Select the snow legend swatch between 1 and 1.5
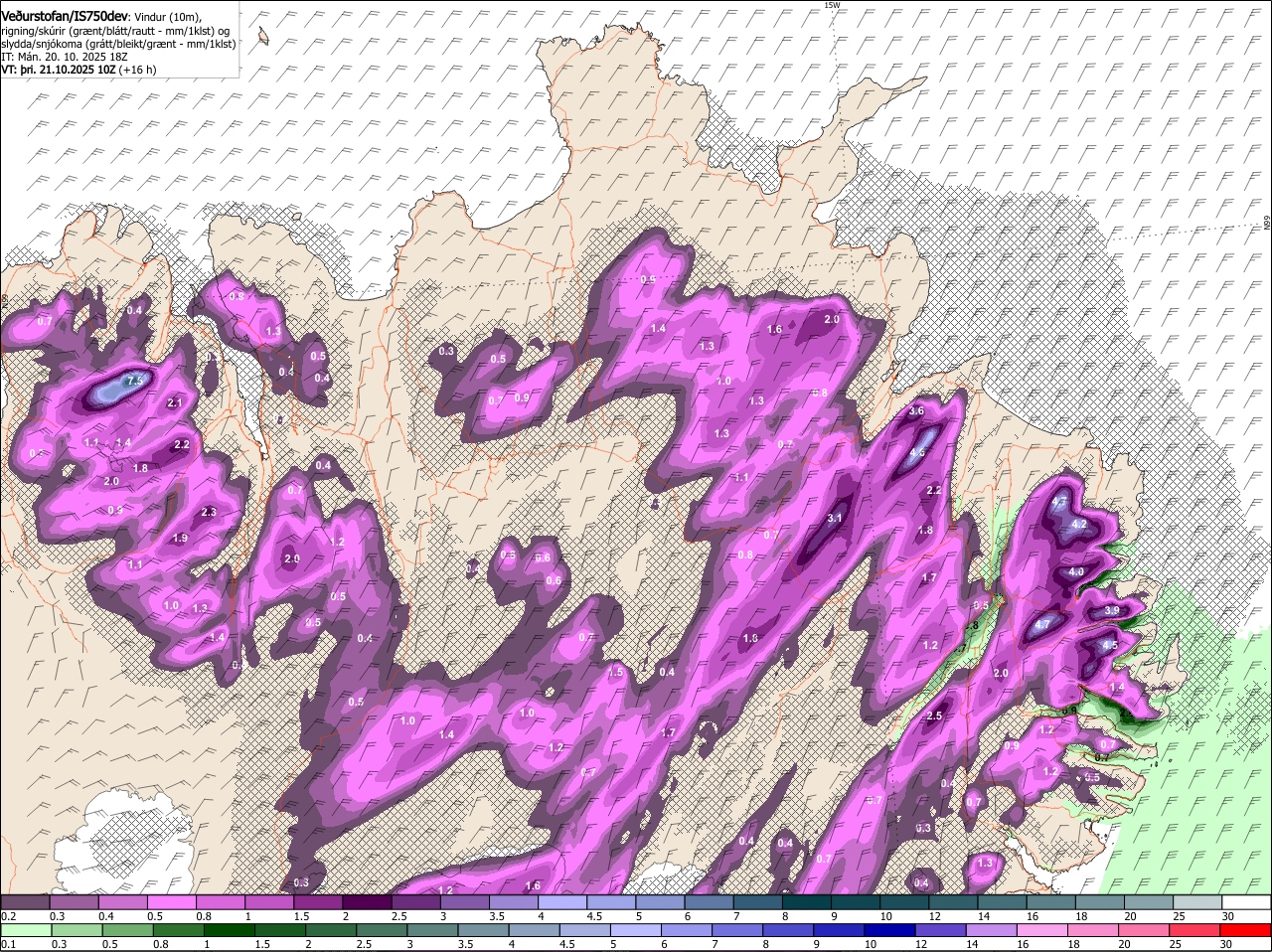Image resolution: width=1272 pixels, height=952 pixels. [x=269, y=902]
